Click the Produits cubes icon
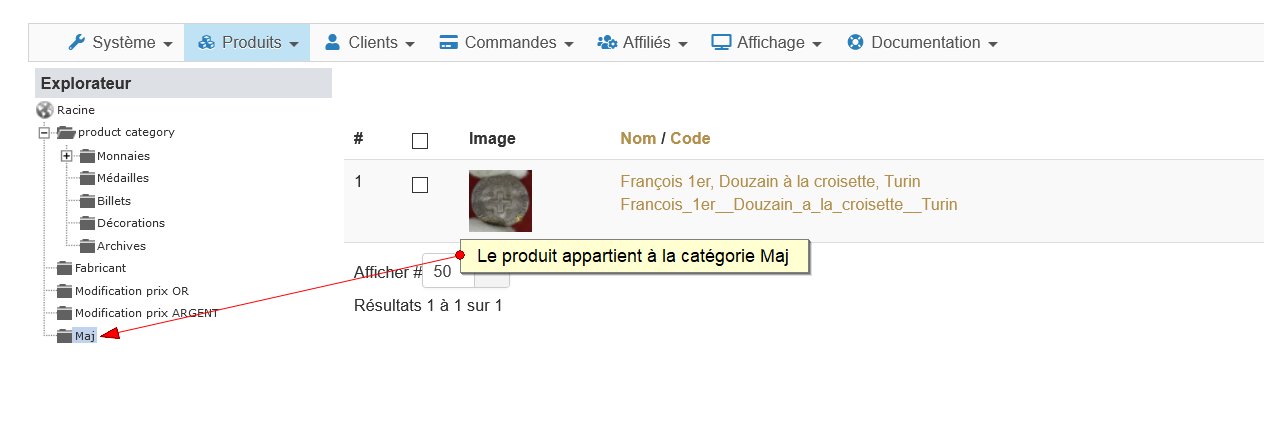The width and height of the screenshot is (1264, 440). point(207,43)
